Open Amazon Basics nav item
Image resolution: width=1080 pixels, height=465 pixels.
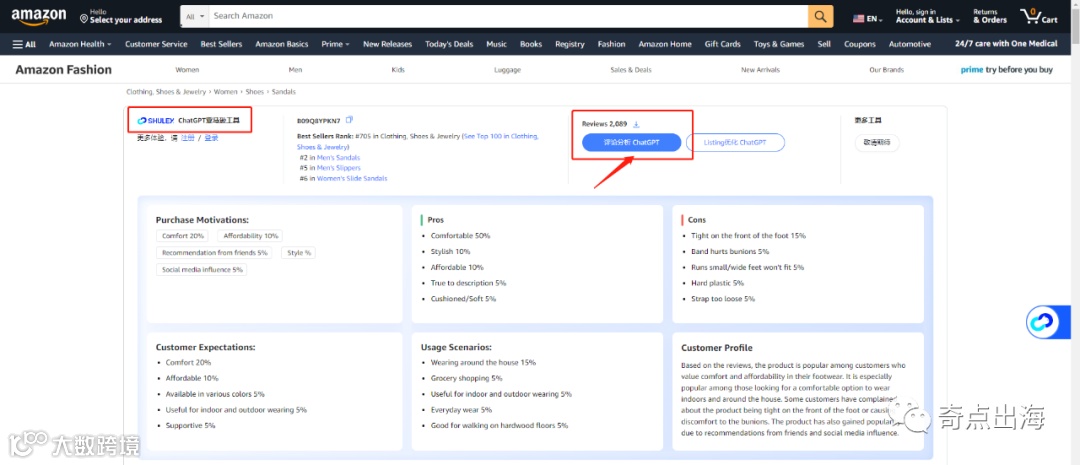tap(282, 44)
